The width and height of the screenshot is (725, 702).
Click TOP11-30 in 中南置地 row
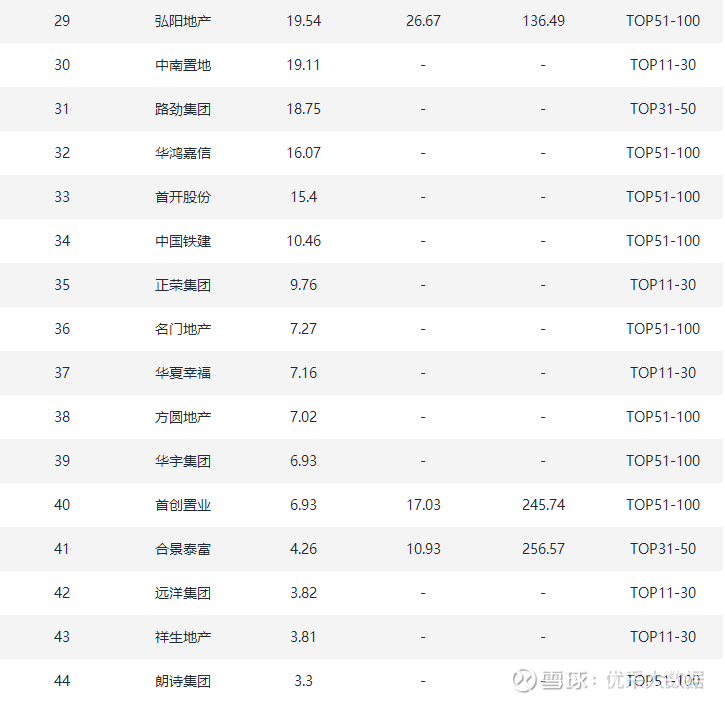coord(663,65)
